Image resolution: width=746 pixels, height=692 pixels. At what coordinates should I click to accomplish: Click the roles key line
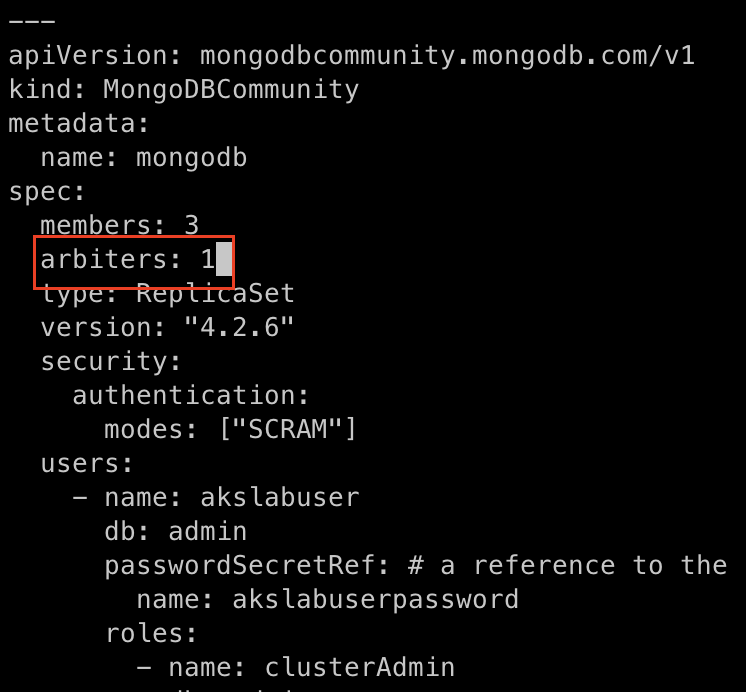(x=151, y=634)
